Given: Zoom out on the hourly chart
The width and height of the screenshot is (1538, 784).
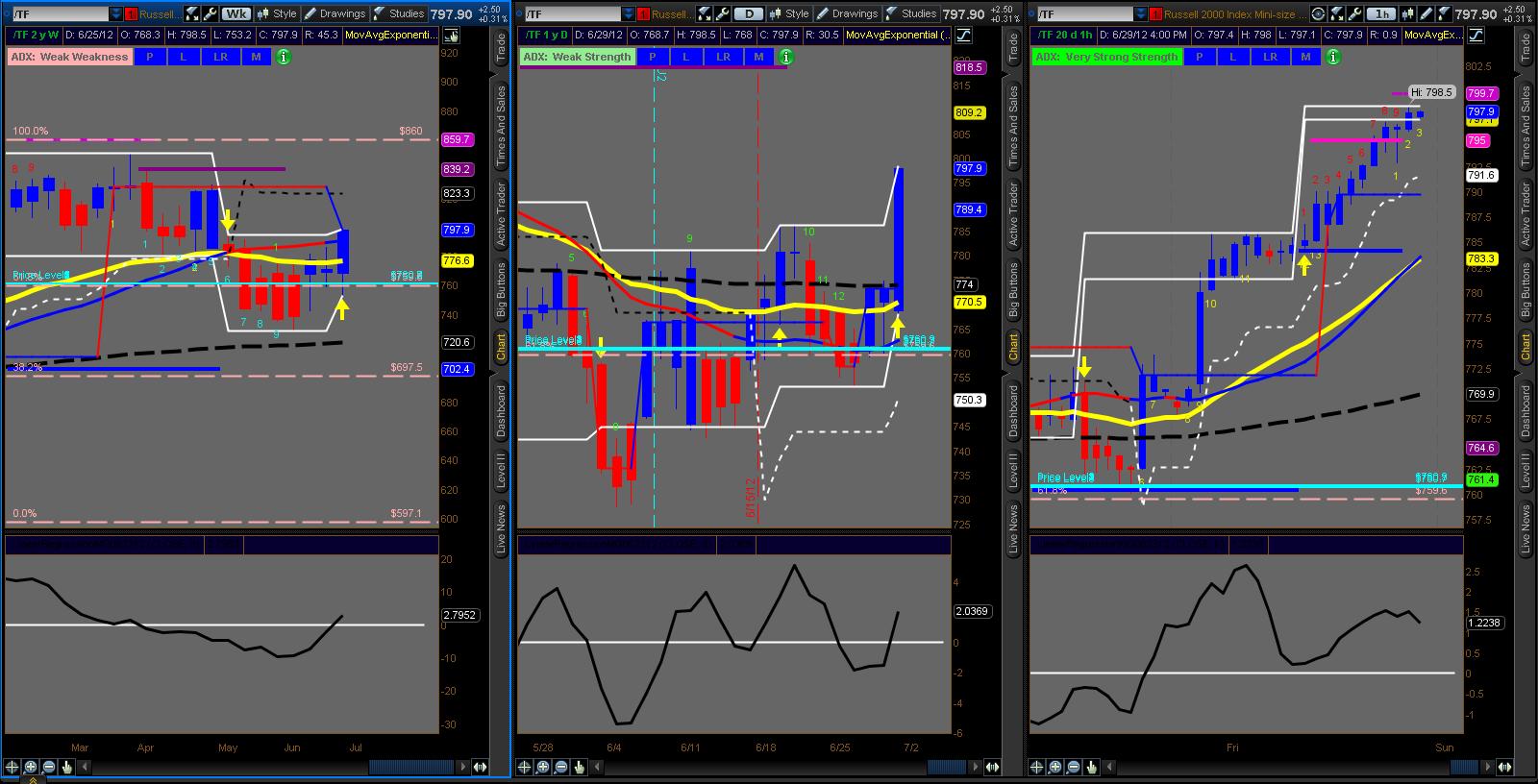Looking at the screenshot, I should click(x=1073, y=767).
